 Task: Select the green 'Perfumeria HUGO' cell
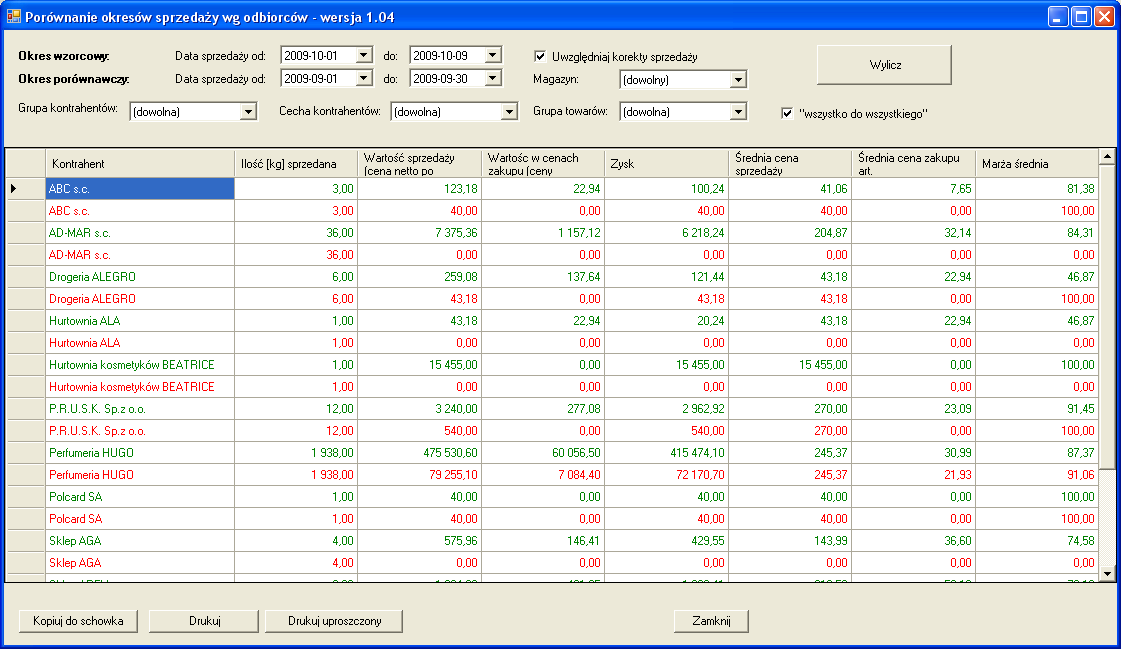point(140,453)
